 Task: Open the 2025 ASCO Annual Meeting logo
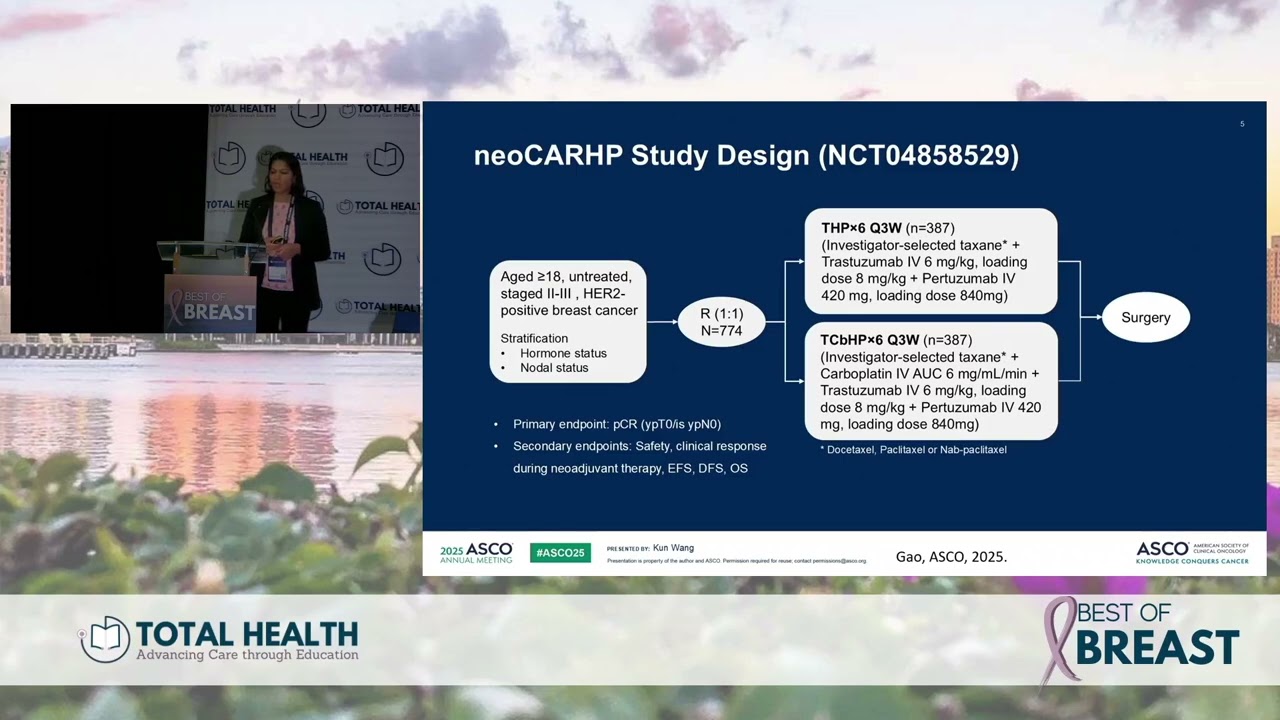click(x=476, y=553)
